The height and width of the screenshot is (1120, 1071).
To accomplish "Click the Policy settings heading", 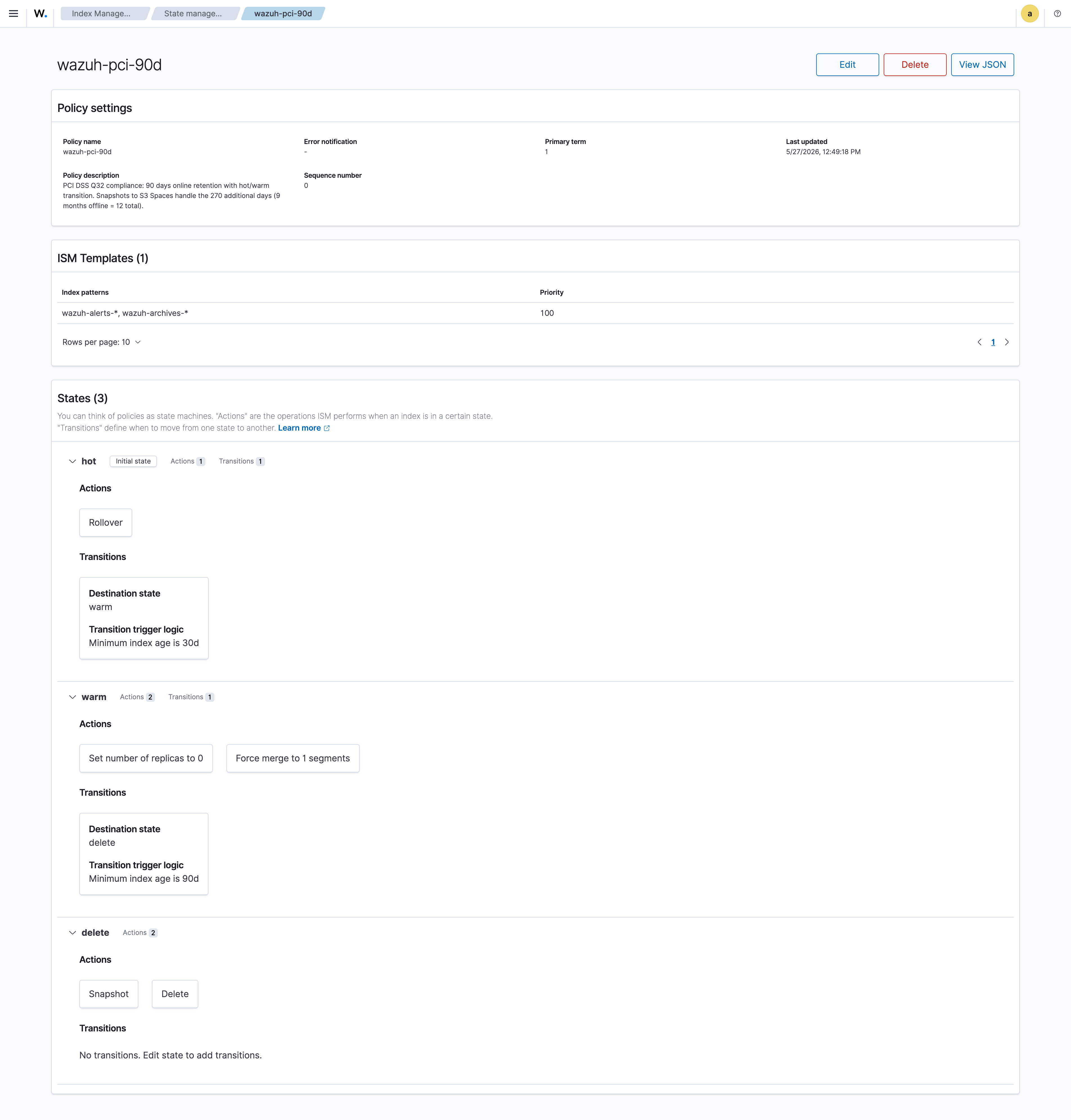I will [95, 108].
